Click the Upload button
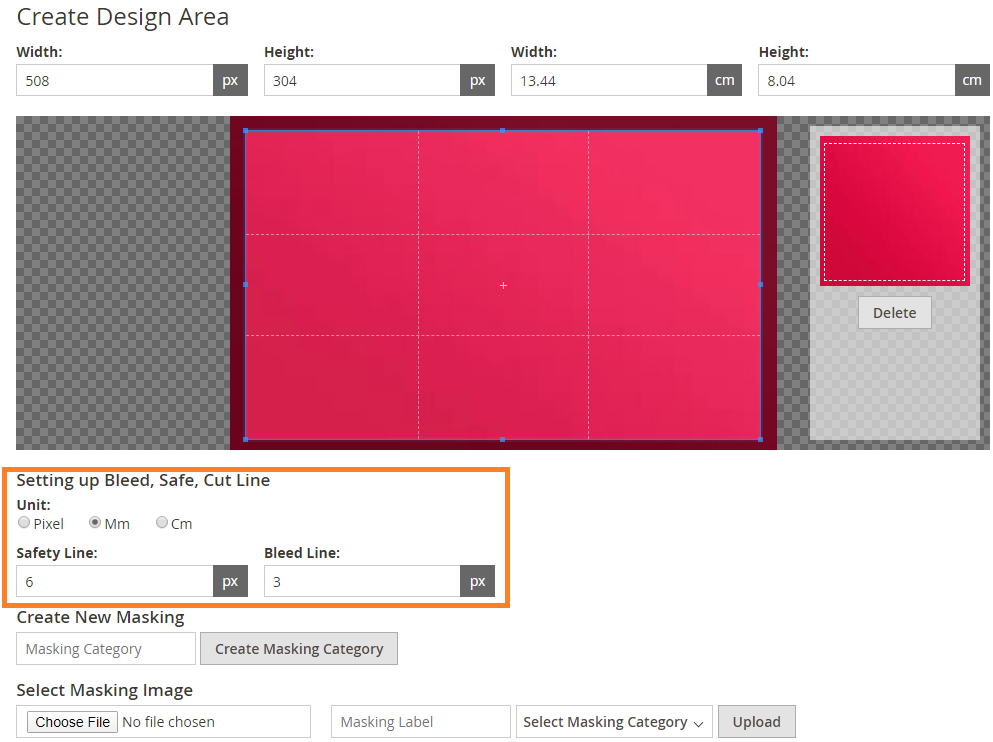 [x=756, y=721]
